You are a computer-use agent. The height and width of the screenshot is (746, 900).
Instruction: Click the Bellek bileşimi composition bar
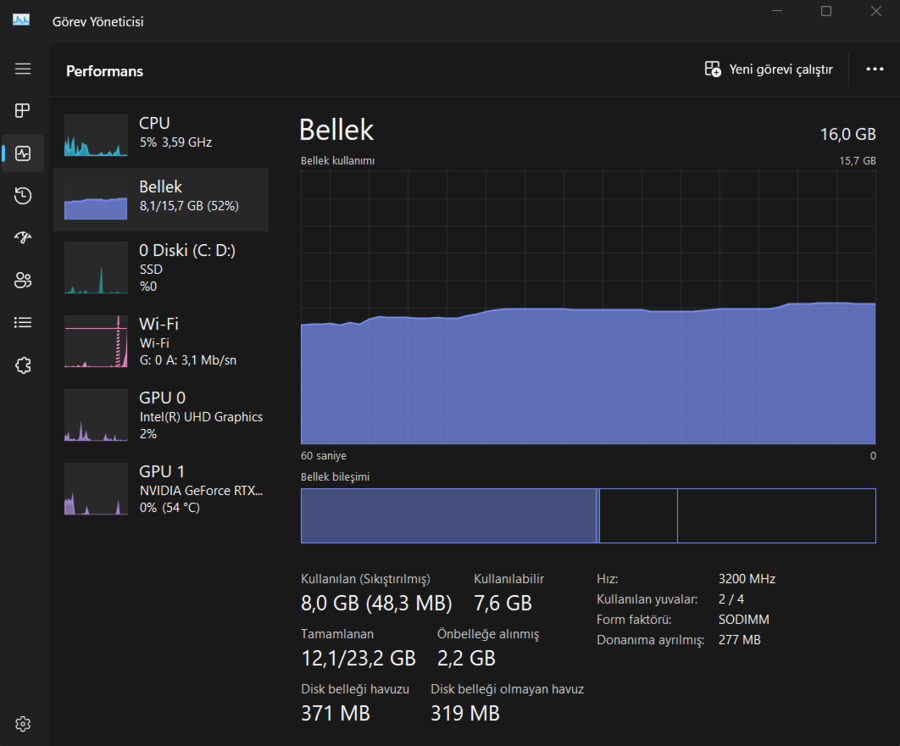coord(588,516)
